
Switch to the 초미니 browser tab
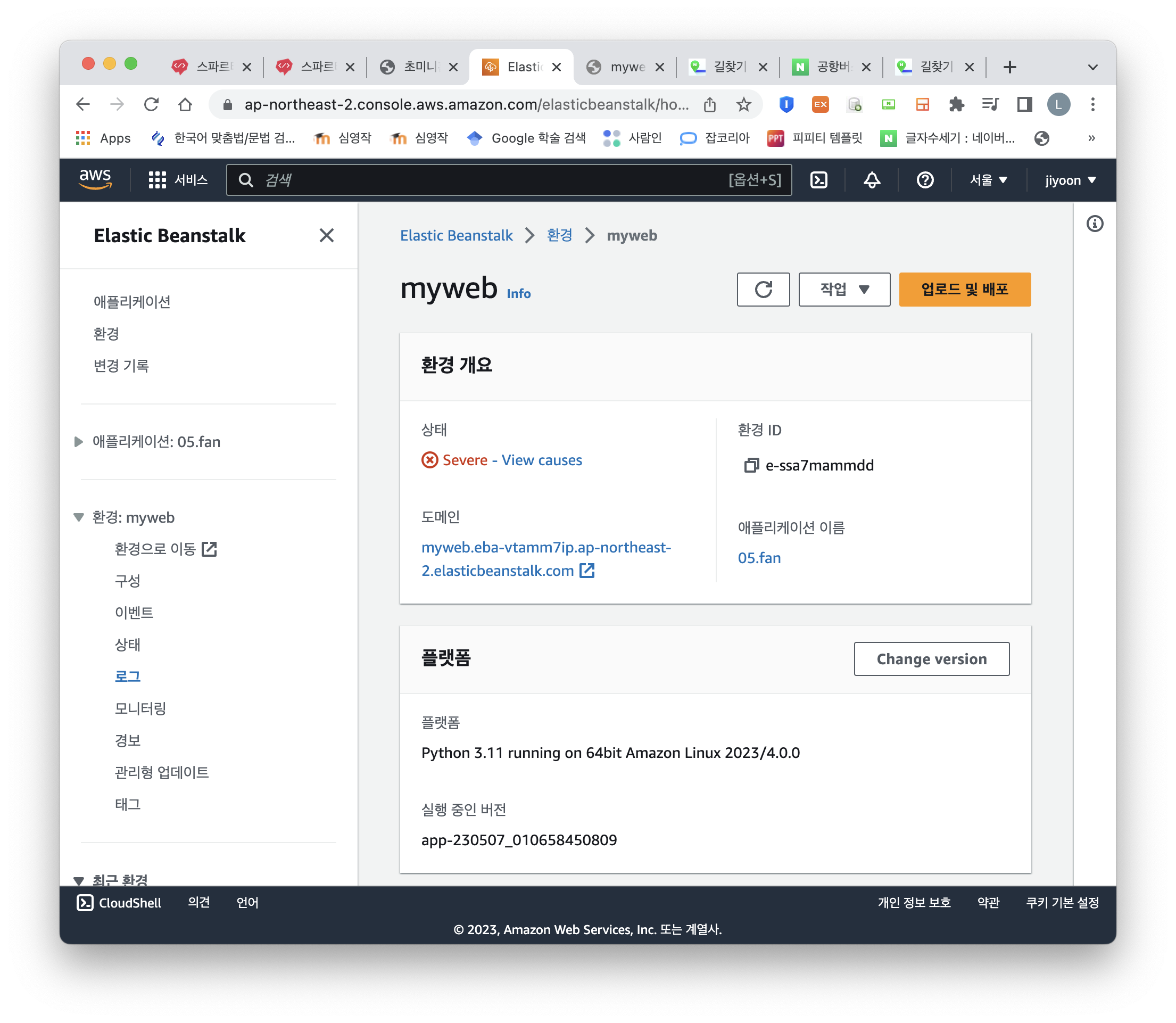[x=418, y=68]
